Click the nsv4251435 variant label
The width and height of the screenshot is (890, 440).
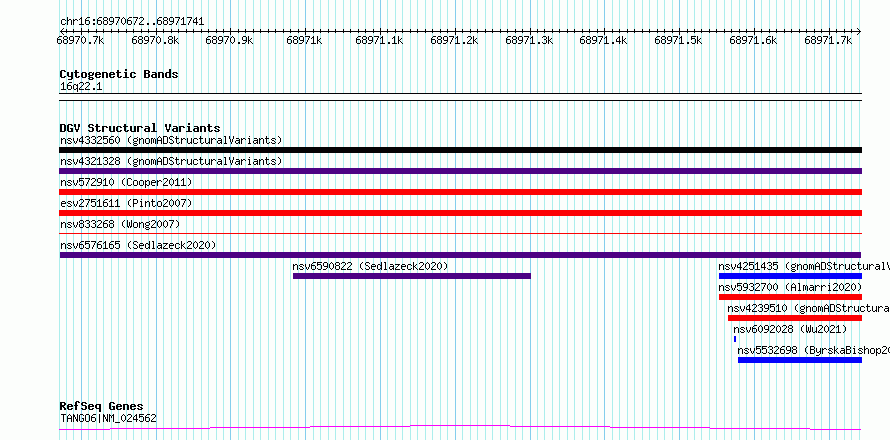pyautogui.click(x=804, y=266)
